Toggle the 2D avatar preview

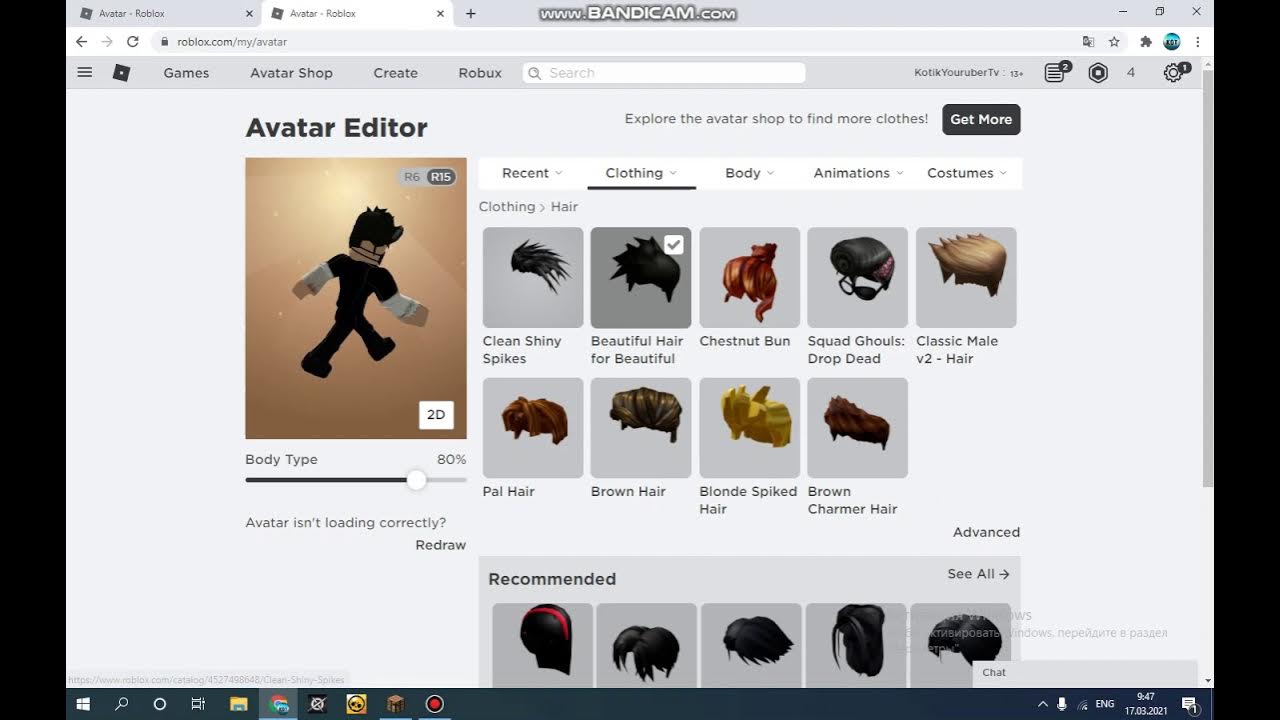point(436,415)
